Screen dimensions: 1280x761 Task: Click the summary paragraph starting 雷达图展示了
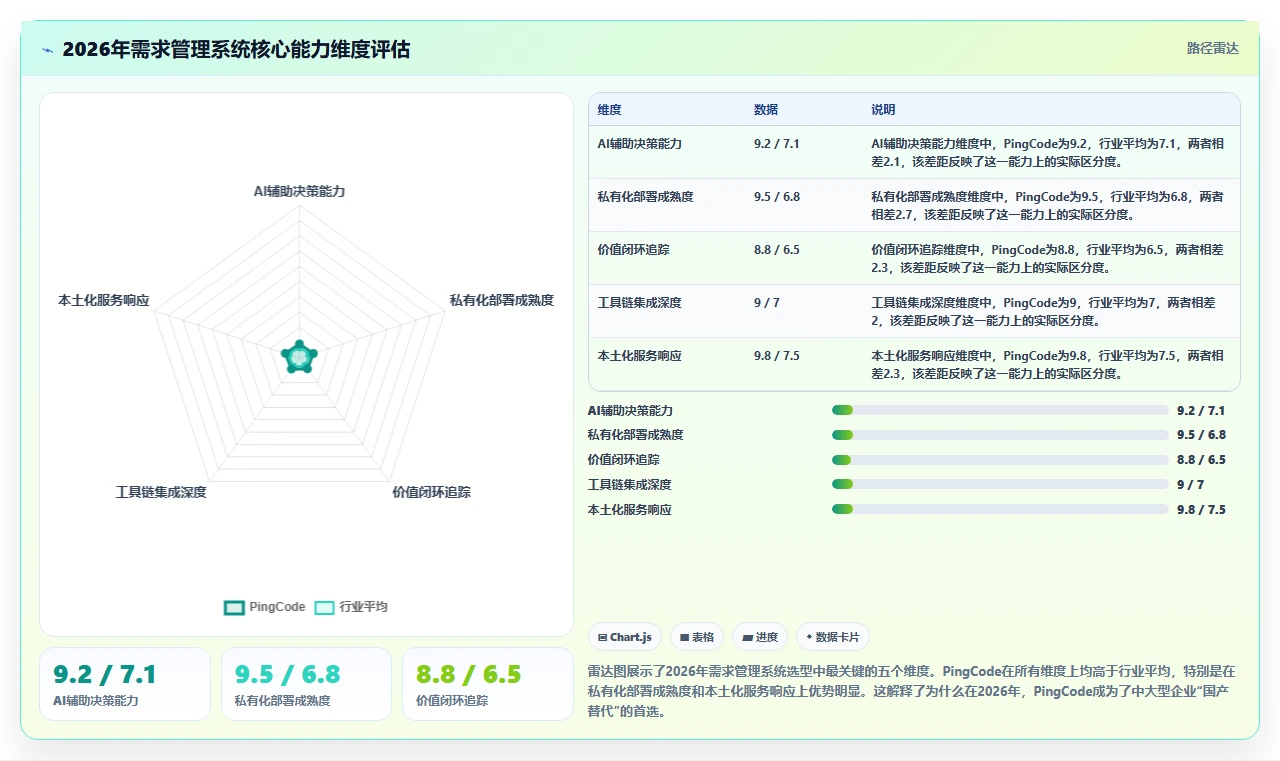(912, 691)
